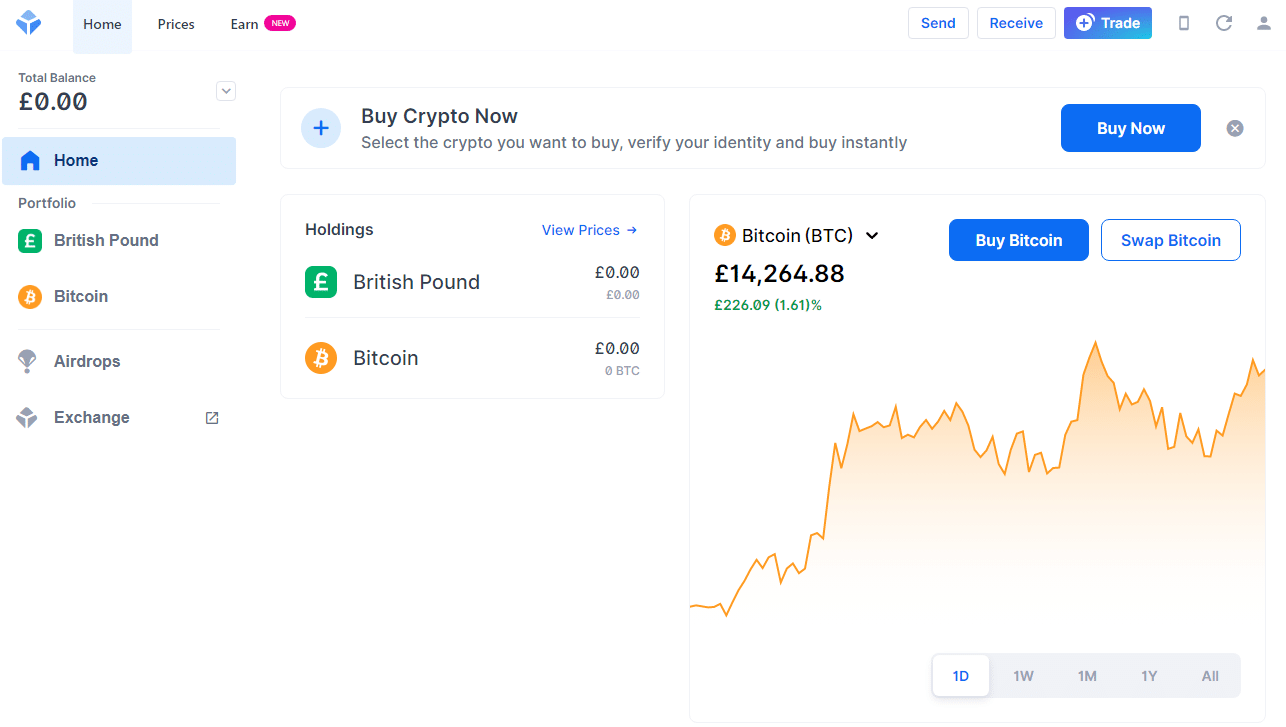Dismiss the Buy Crypto Now banner

[1235, 128]
